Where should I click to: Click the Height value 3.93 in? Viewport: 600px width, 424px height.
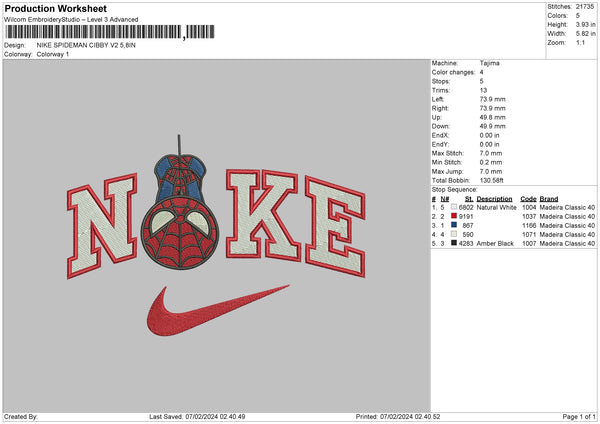[x=585, y=24]
